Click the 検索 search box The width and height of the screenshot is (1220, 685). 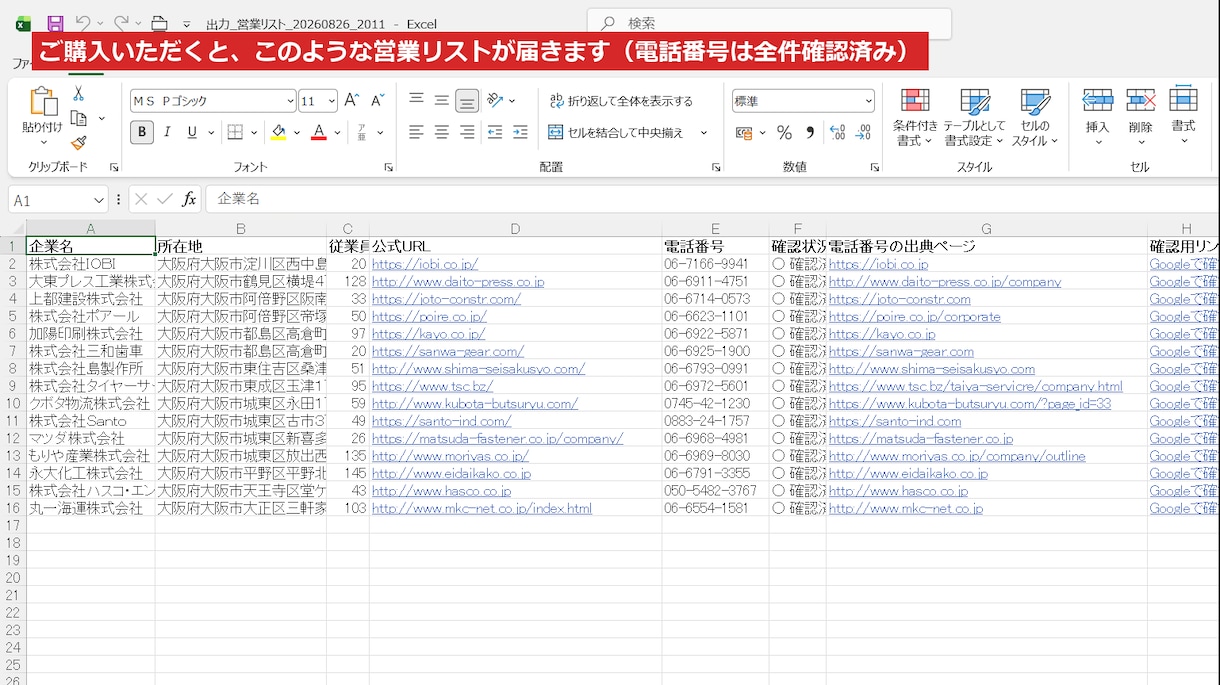[768, 23]
